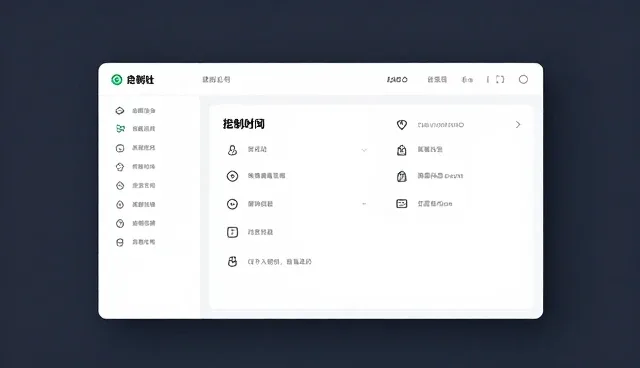Click the shopping bag icon with arrow

pos(402,150)
